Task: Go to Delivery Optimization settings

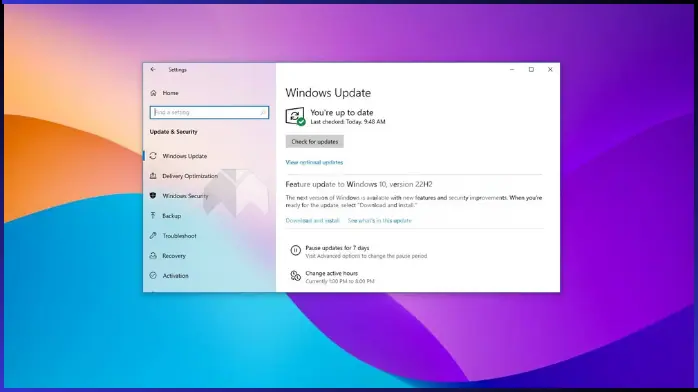Action: 190,176
